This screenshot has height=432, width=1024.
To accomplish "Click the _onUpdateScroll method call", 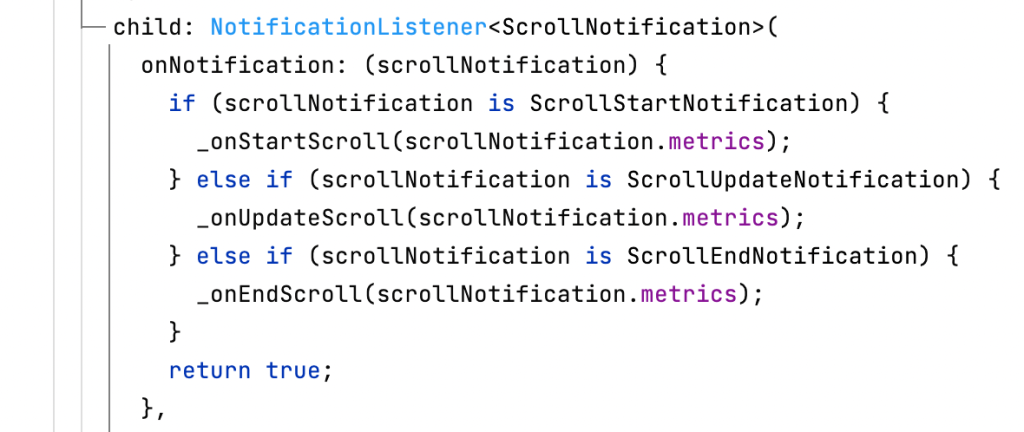I will point(301,217).
